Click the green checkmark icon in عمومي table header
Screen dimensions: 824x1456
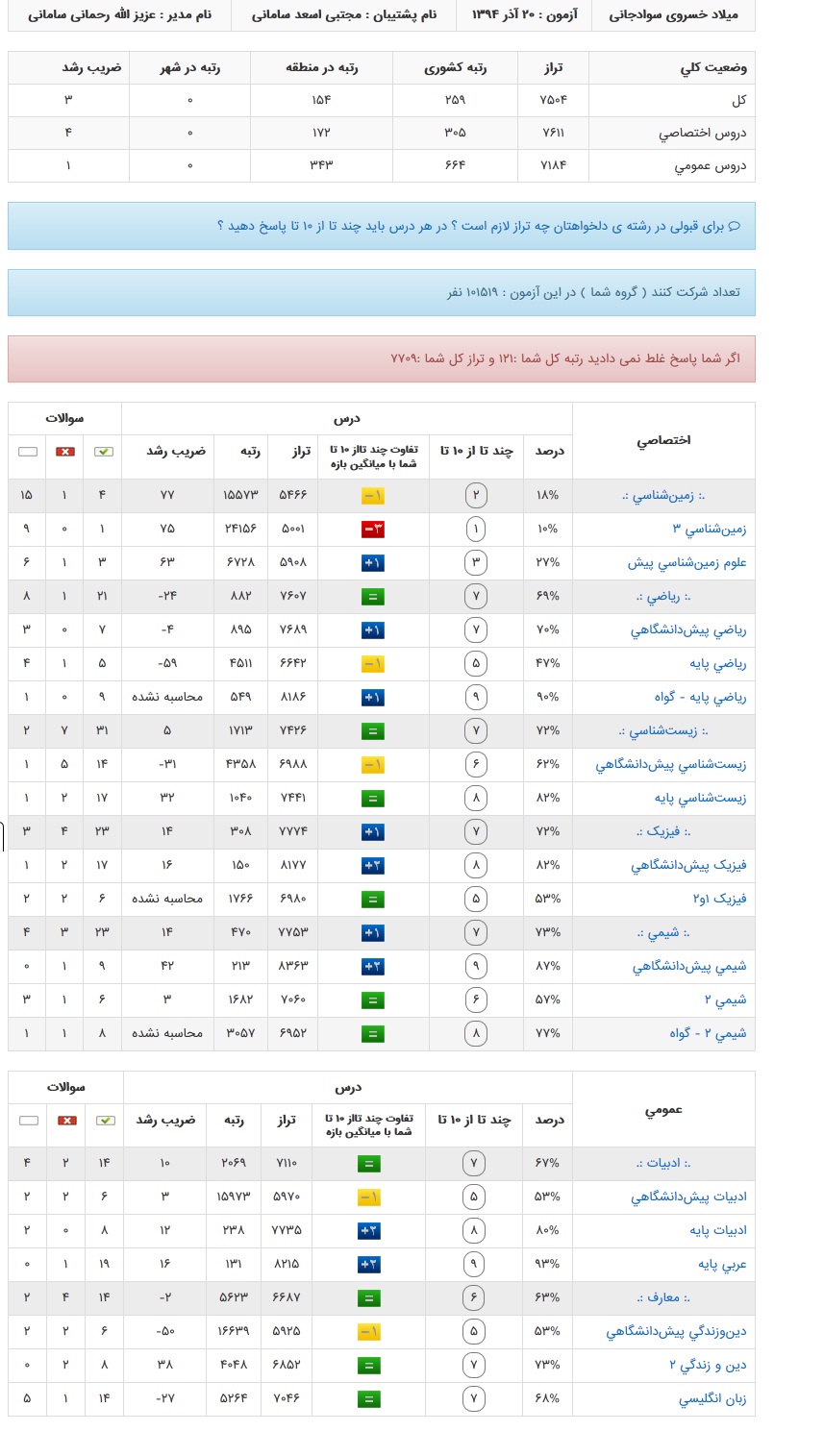106,1120
